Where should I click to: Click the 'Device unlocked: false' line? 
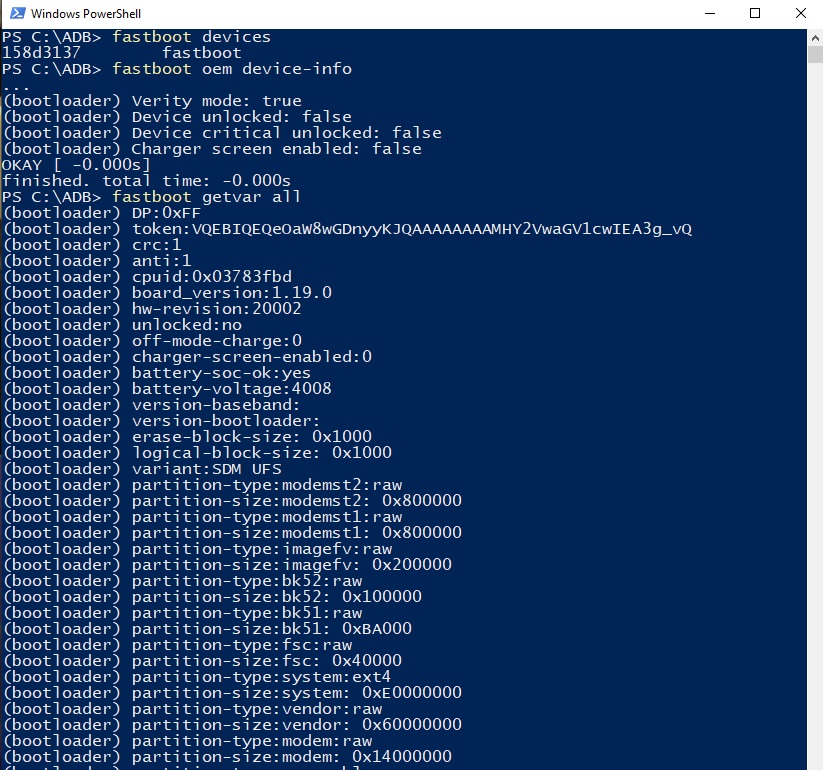pos(177,117)
